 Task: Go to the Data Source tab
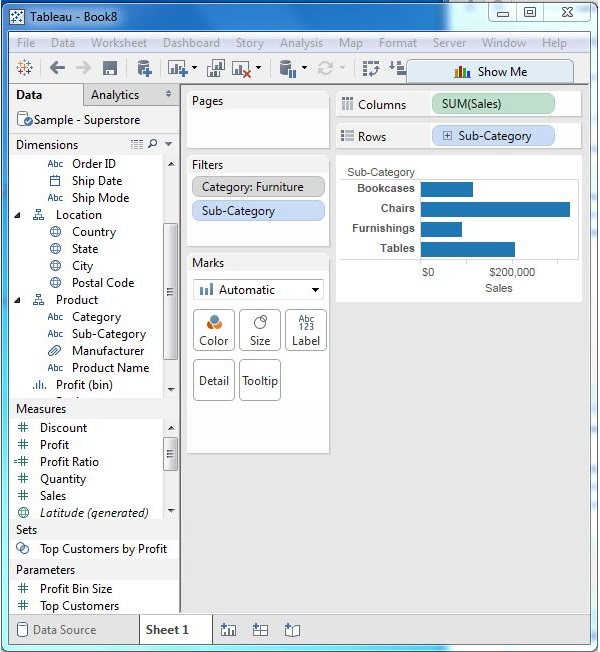tap(64, 630)
